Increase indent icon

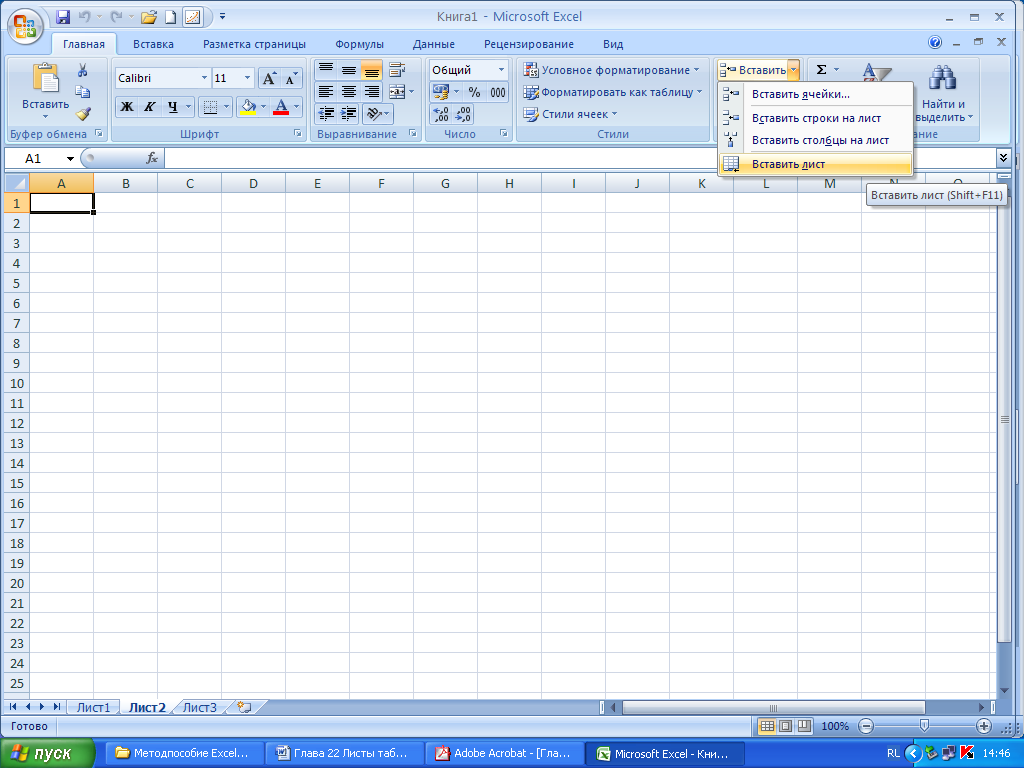point(349,114)
